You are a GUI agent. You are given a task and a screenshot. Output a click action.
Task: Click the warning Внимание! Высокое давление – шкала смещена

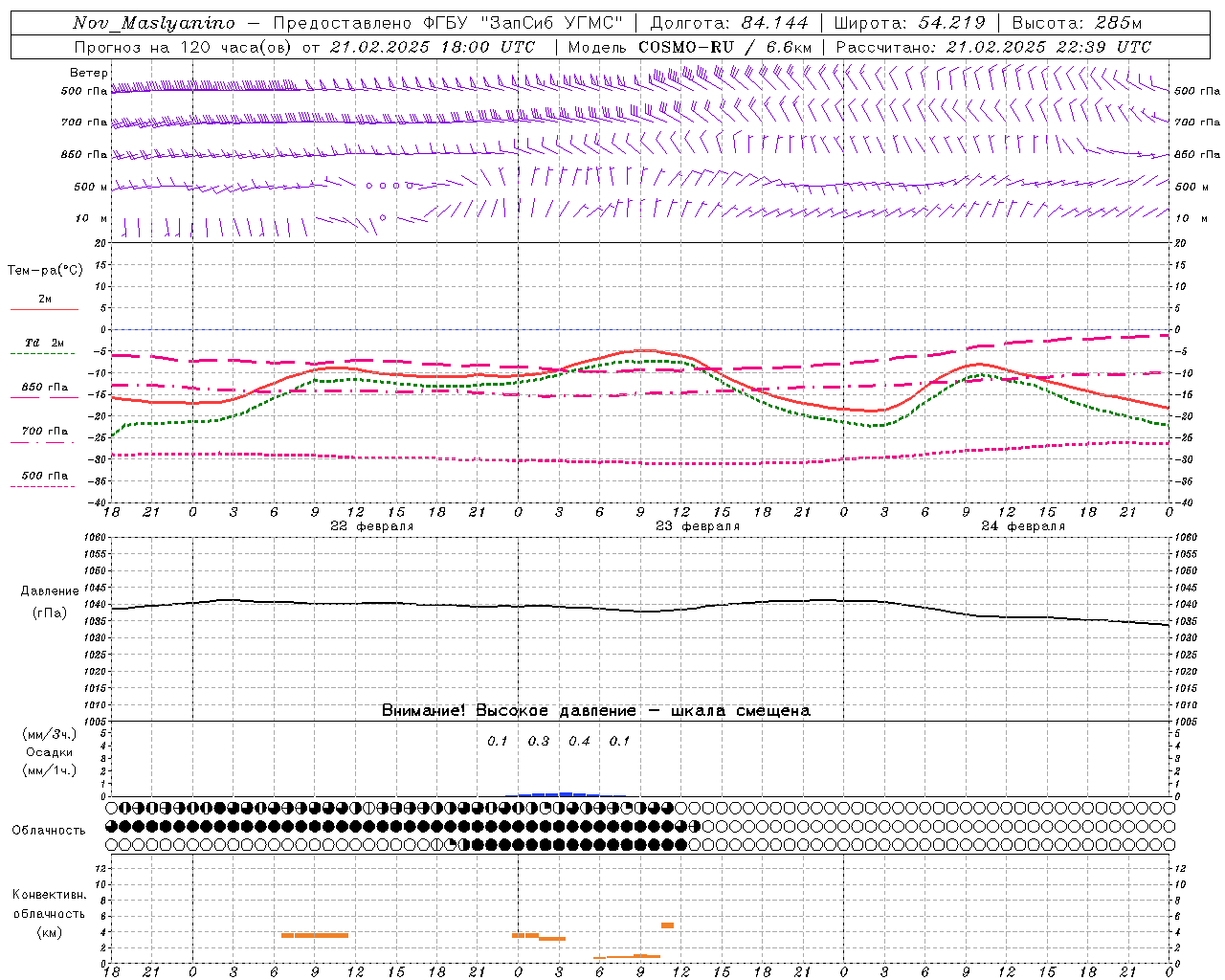click(x=596, y=710)
